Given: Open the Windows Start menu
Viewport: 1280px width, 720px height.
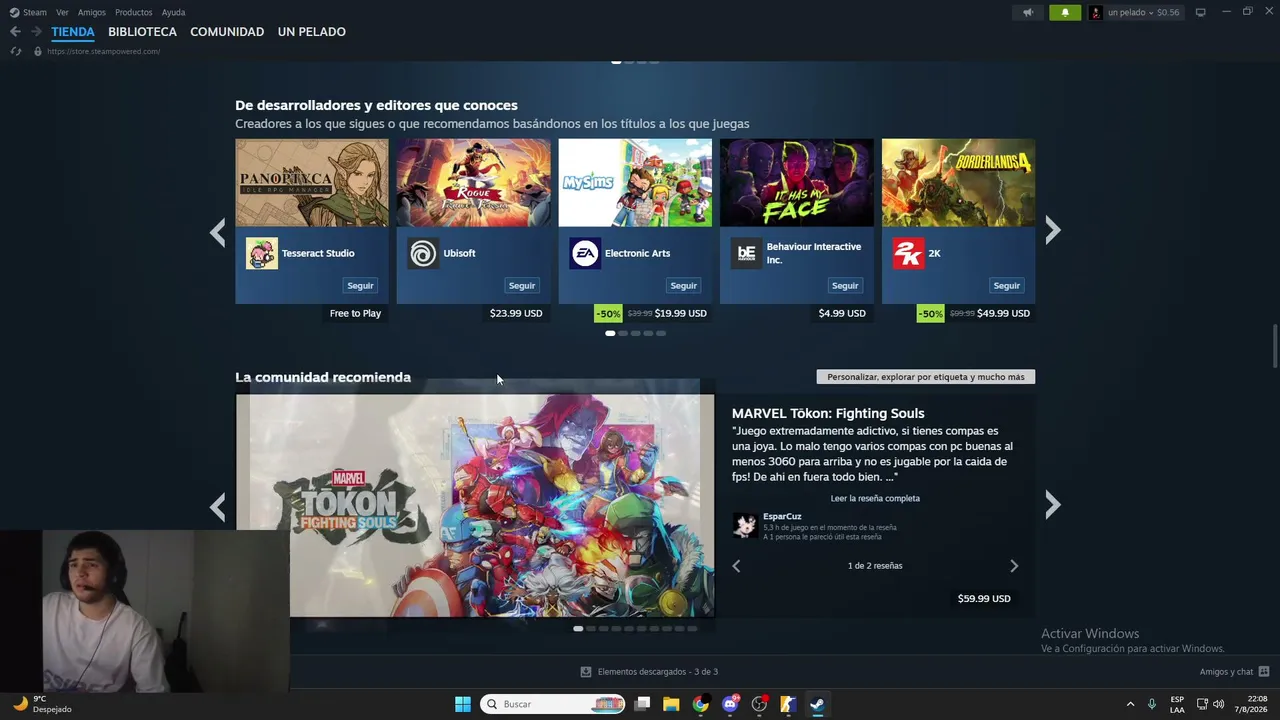Looking at the screenshot, I should tap(462, 704).
